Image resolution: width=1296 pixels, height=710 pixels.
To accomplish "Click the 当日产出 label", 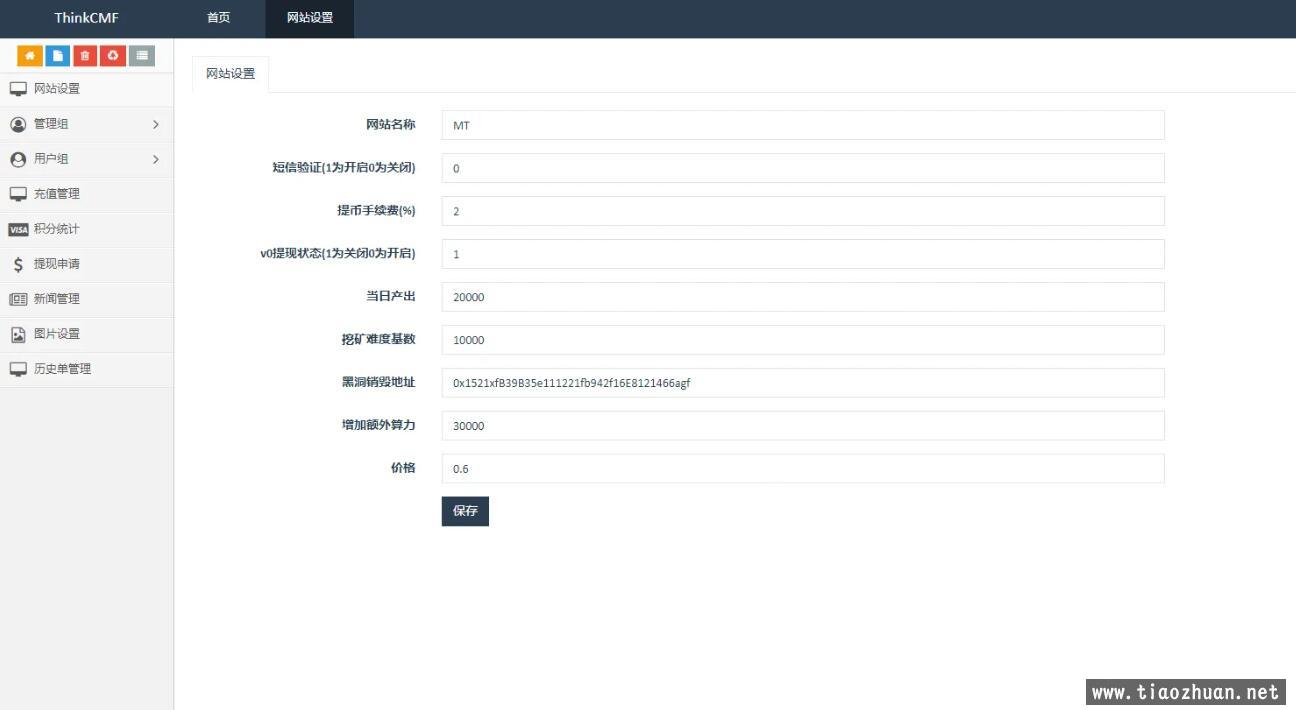I will click(390, 297).
